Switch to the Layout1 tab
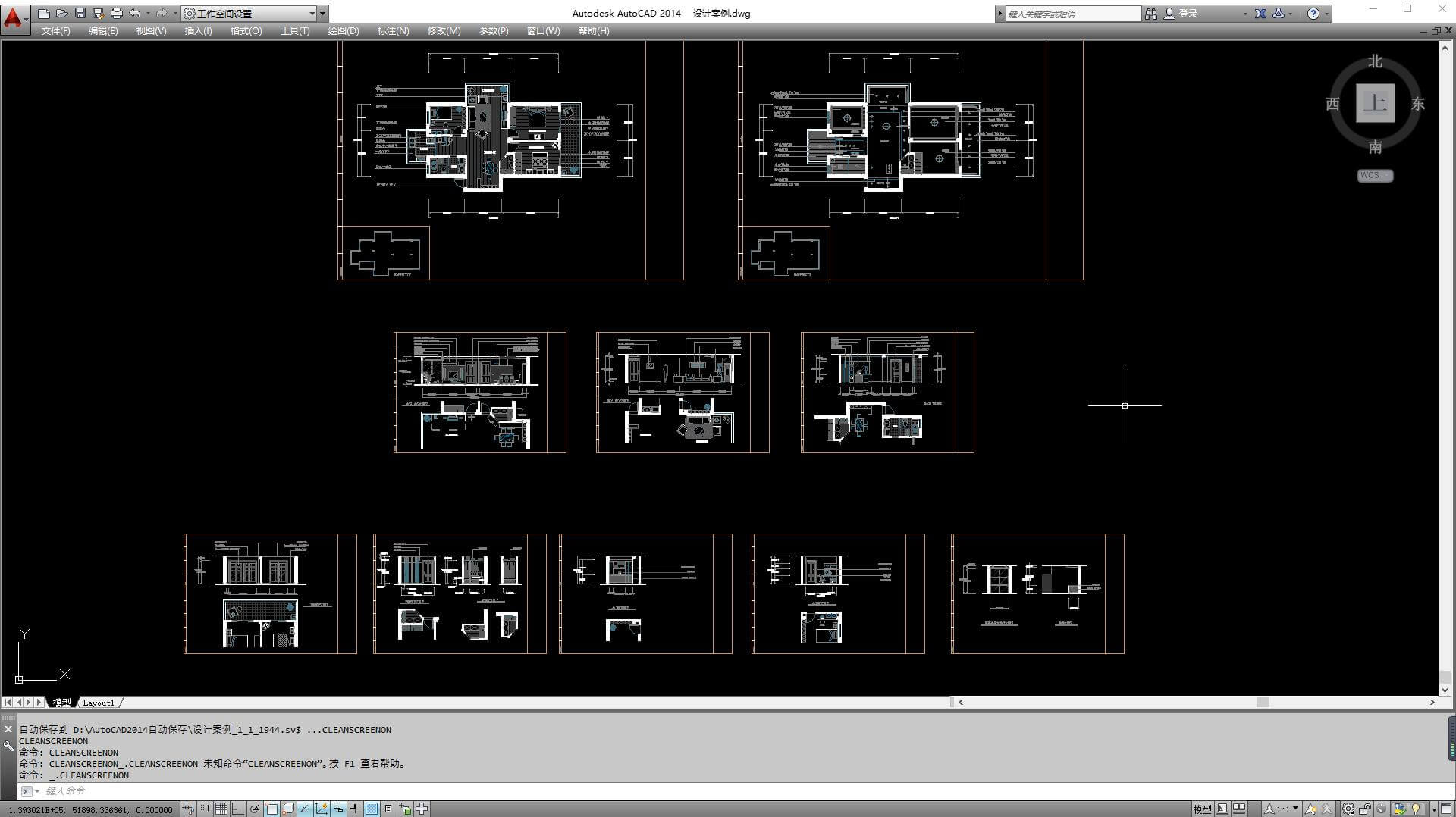This screenshot has width=1456, height=817. coord(99,703)
